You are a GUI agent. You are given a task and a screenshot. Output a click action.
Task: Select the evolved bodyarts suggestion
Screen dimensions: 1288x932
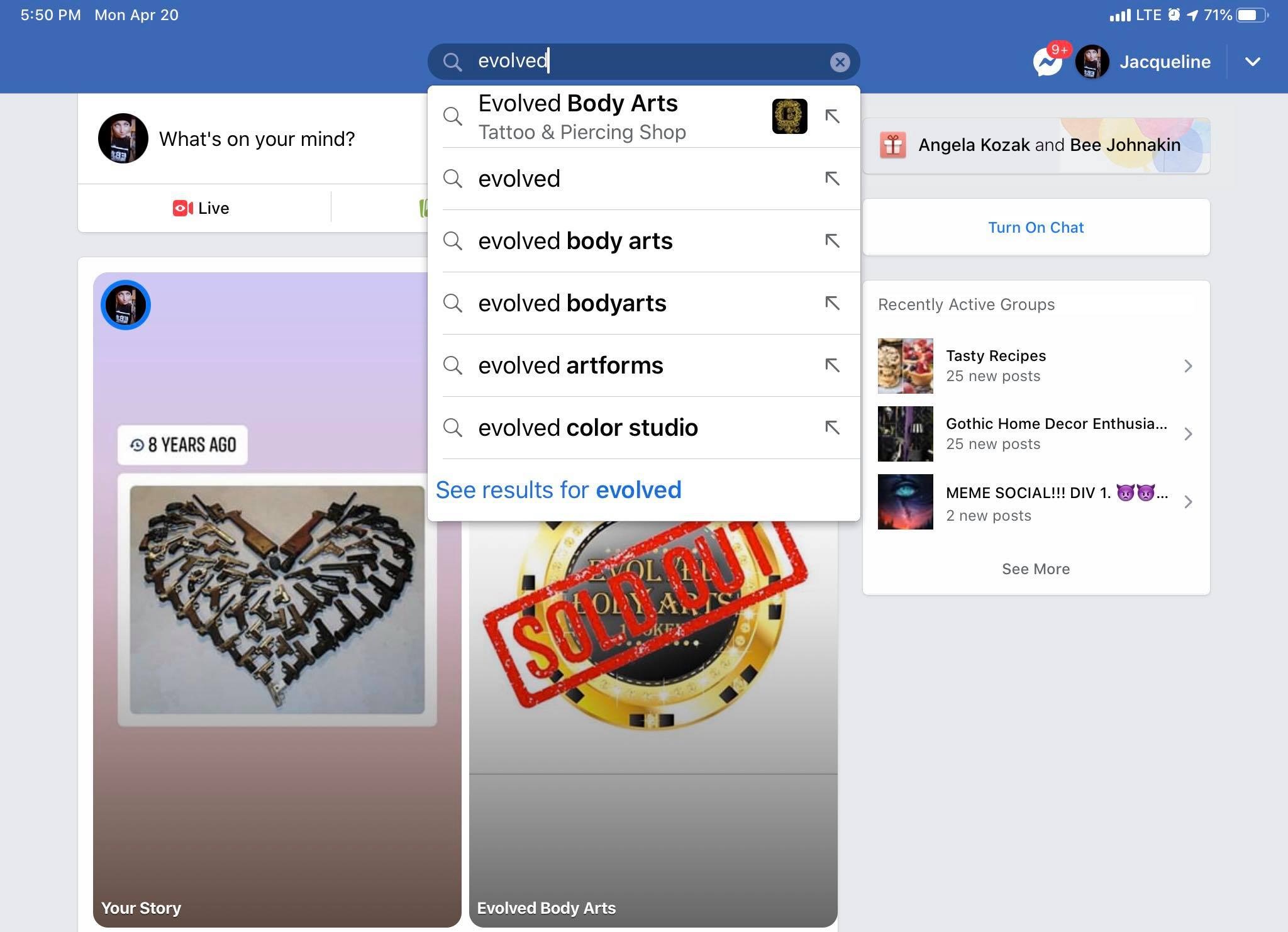click(643, 303)
